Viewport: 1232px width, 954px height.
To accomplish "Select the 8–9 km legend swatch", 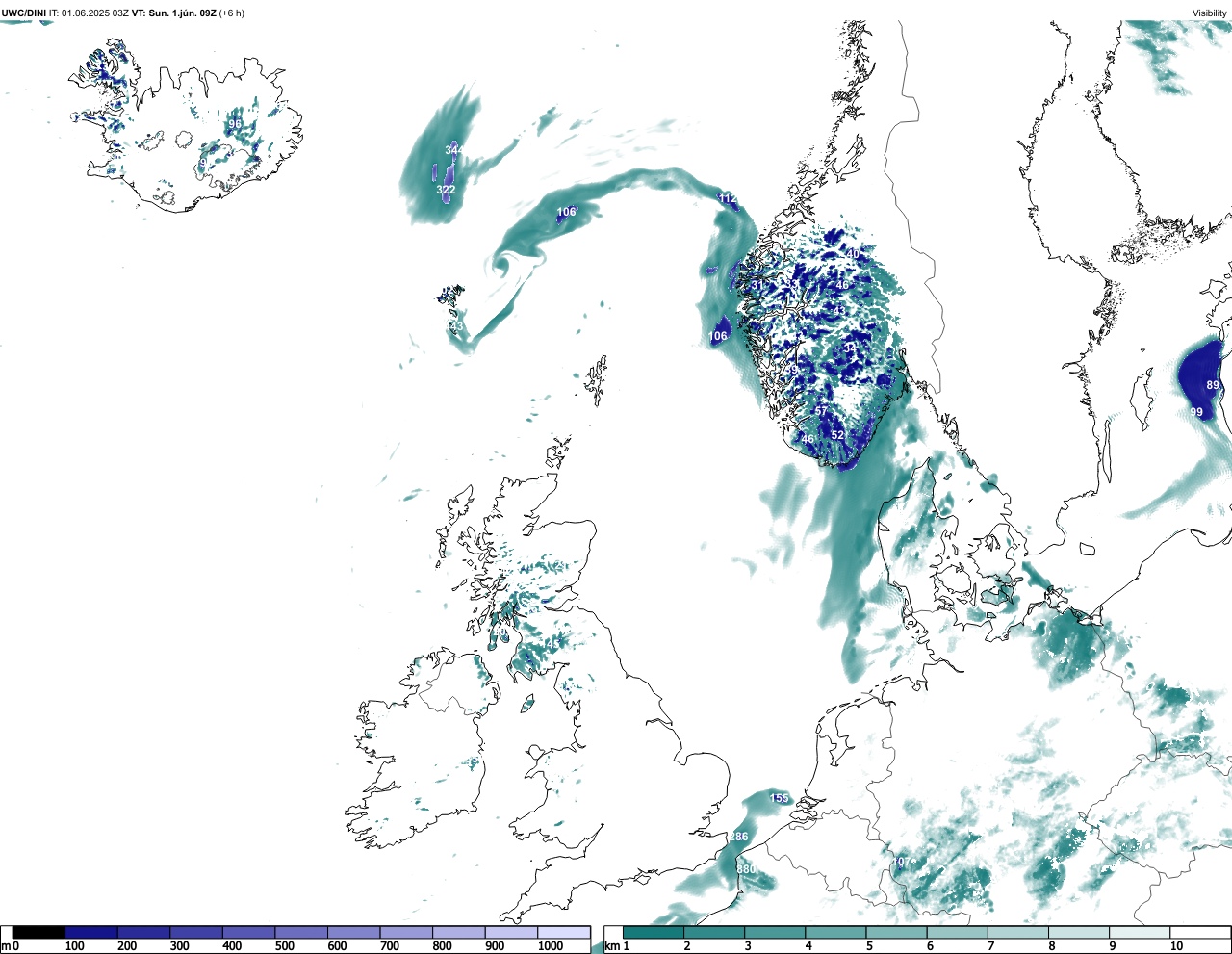I will [1078, 933].
